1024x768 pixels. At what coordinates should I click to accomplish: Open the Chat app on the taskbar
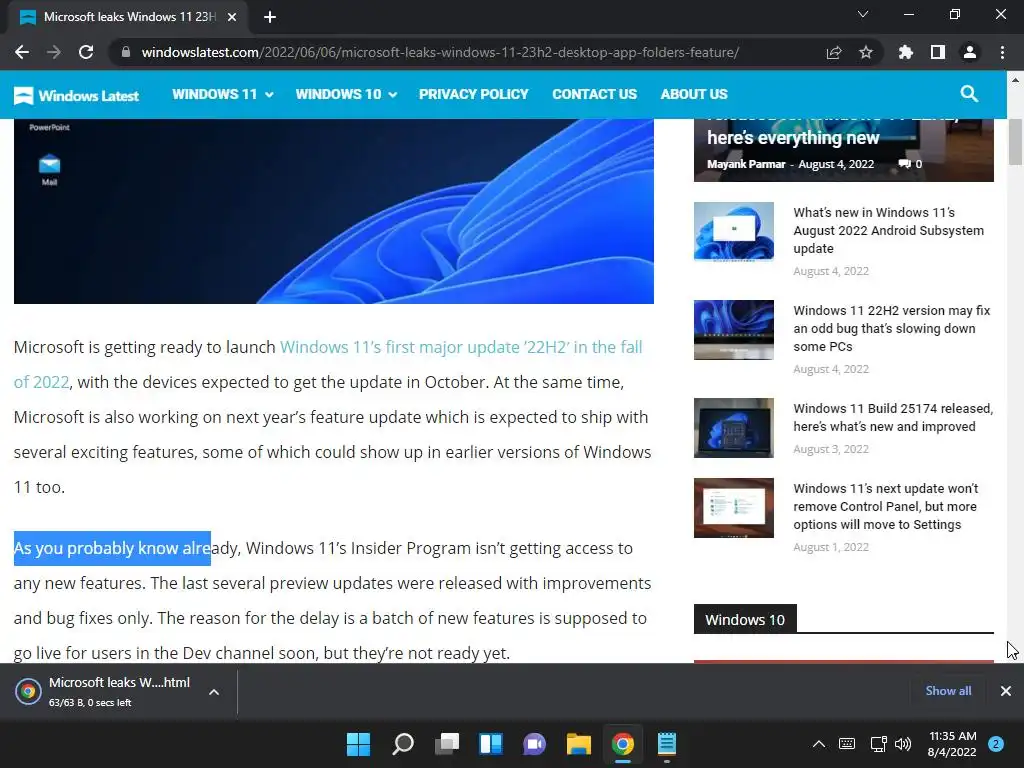click(534, 744)
